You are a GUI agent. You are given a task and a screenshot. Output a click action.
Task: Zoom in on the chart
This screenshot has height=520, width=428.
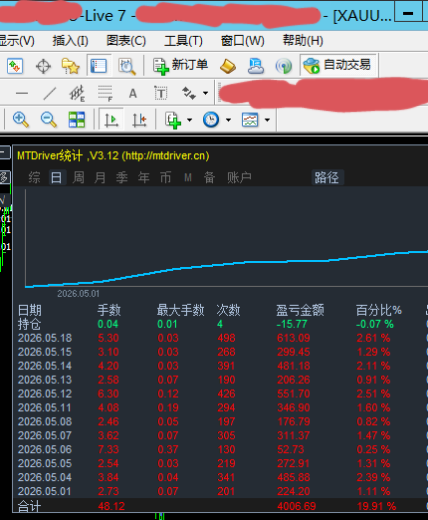(x=21, y=119)
